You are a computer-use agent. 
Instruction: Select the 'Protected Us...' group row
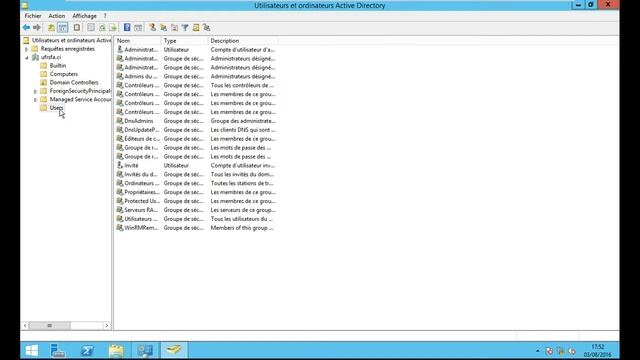(196, 201)
